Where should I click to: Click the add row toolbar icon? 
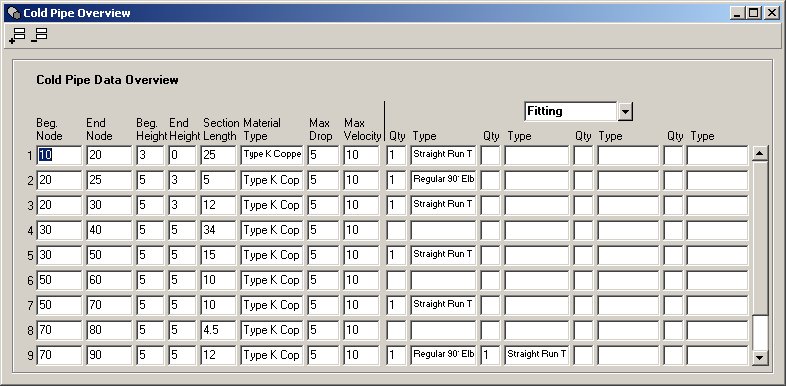tap(18, 36)
